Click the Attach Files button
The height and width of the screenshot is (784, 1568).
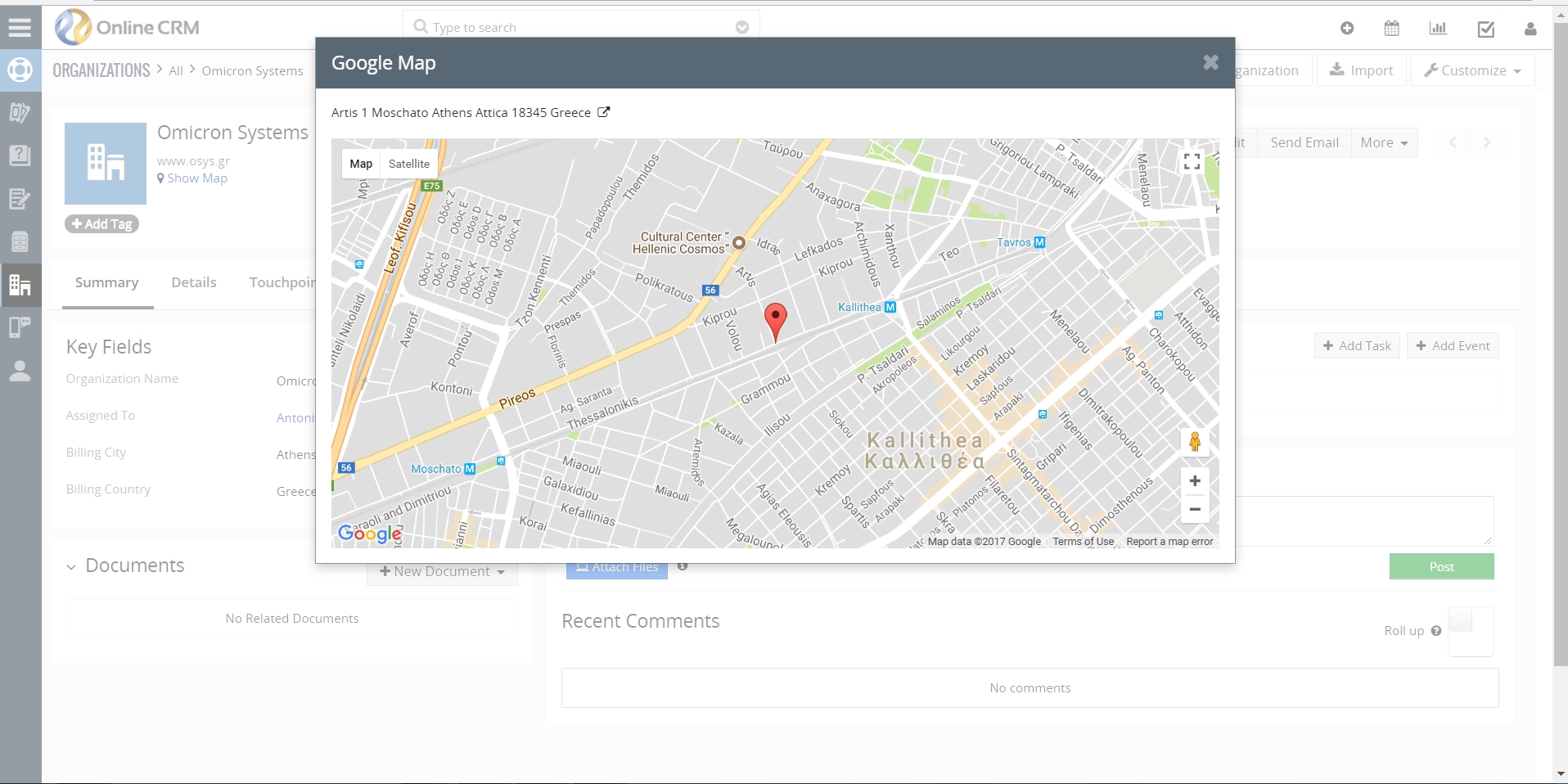[617, 570]
